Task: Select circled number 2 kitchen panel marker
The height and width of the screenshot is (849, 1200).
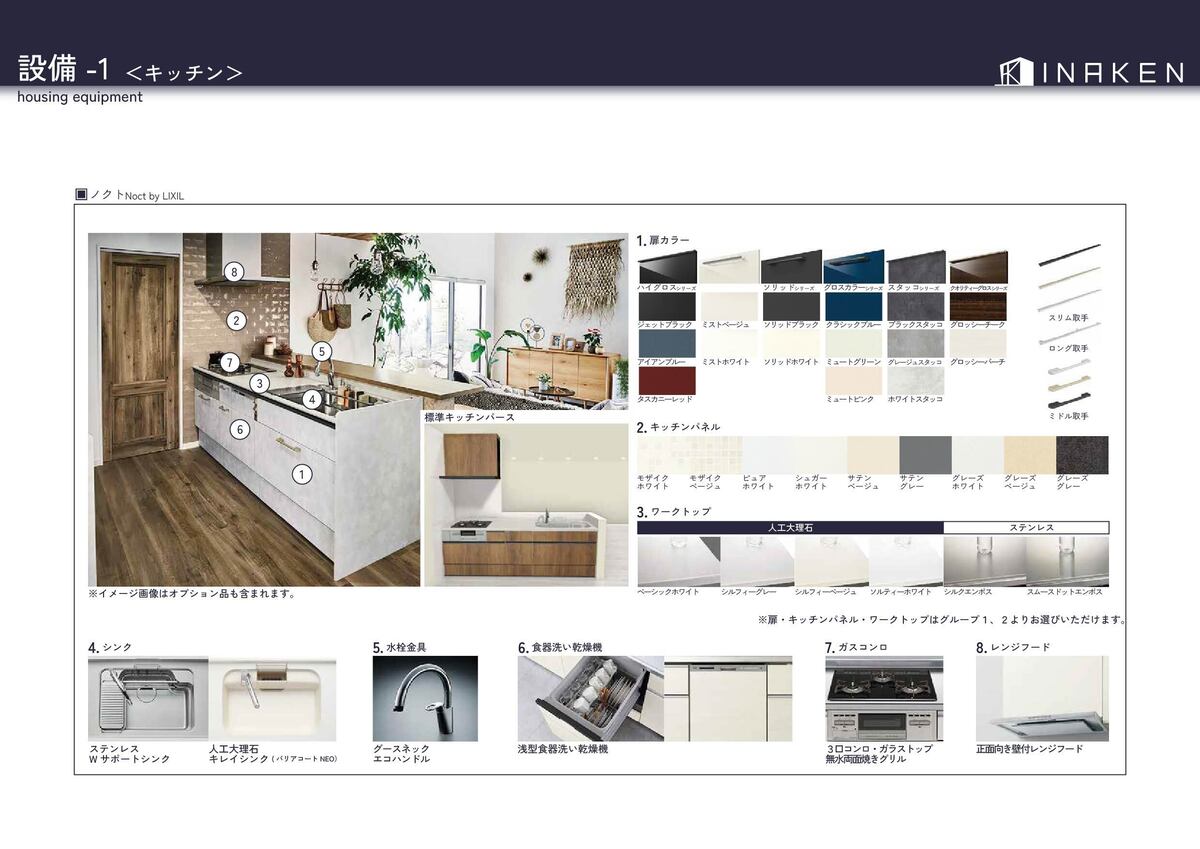Action: tap(235, 321)
